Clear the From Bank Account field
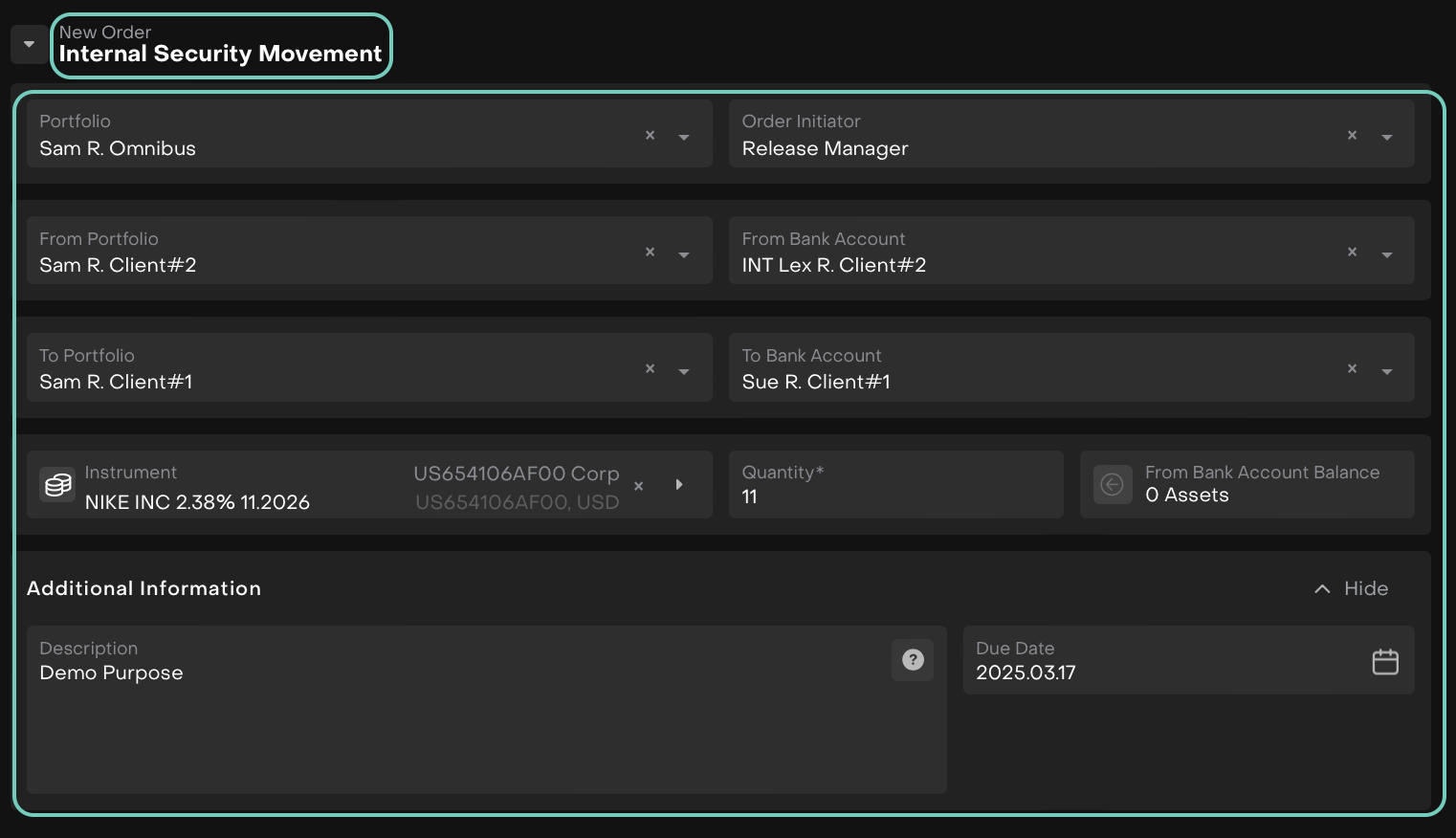Image resolution: width=1456 pixels, height=838 pixels. [x=1352, y=253]
